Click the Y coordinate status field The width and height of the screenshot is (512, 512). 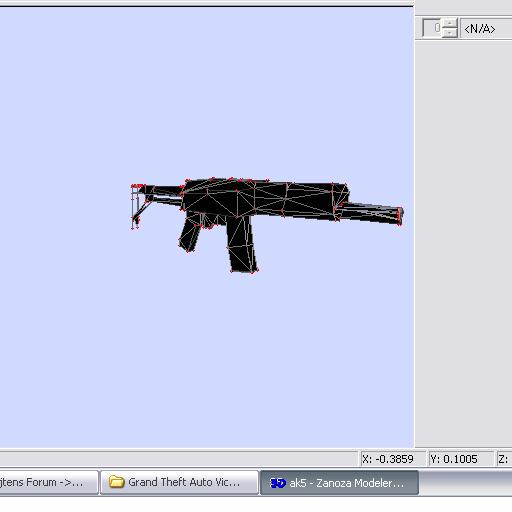pyautogui.click(x=461, y=459)
